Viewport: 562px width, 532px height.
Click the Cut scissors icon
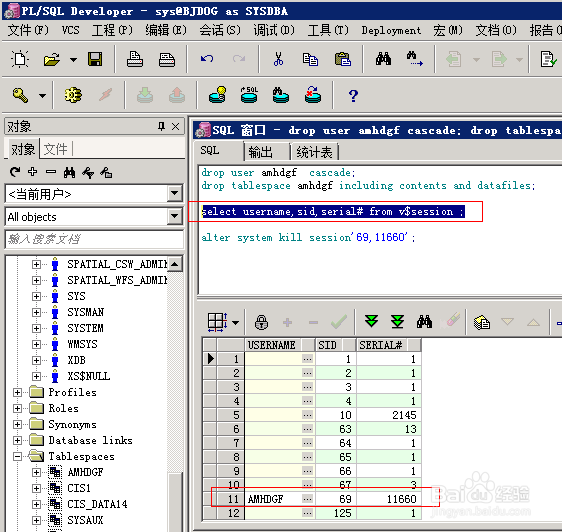coord(278,59)
